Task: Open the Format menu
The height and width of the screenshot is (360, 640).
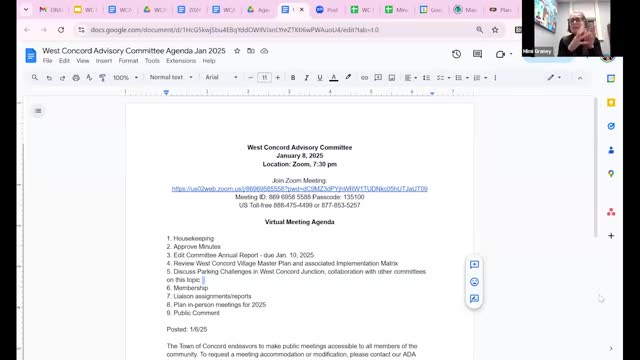Action: point(128,61)
